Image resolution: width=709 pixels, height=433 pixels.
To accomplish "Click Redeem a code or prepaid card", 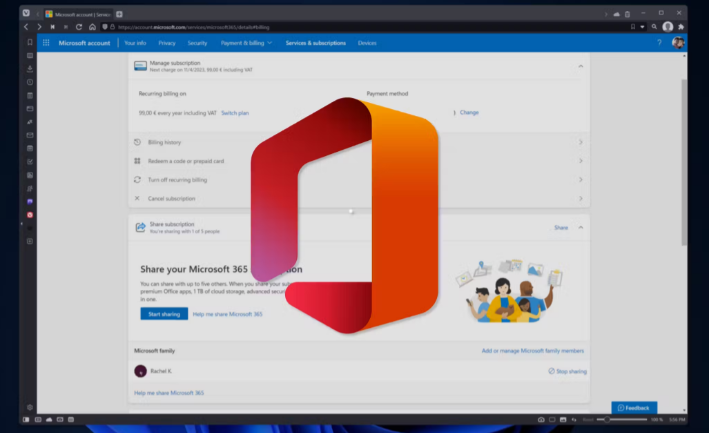I will click(x=186, y=161).
